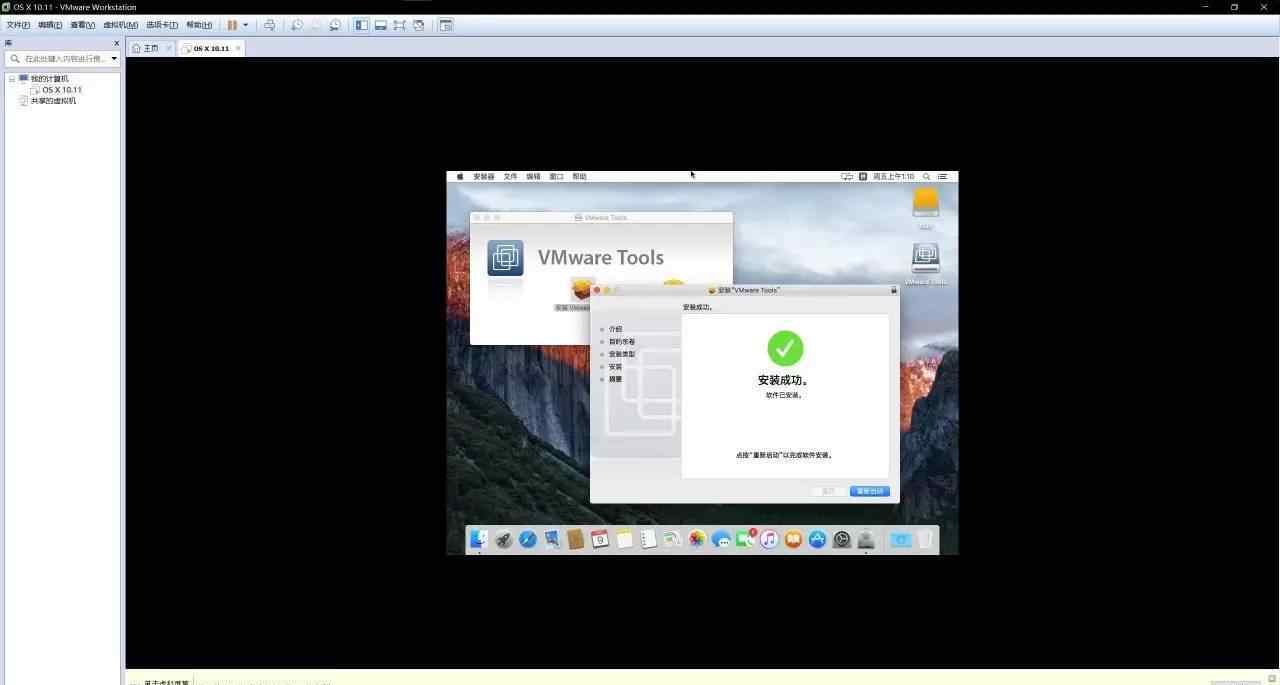The image size is (1280, 685).
Task: Click the VMware Tools drive desktop icon
Action: click(x=925, y=259)
